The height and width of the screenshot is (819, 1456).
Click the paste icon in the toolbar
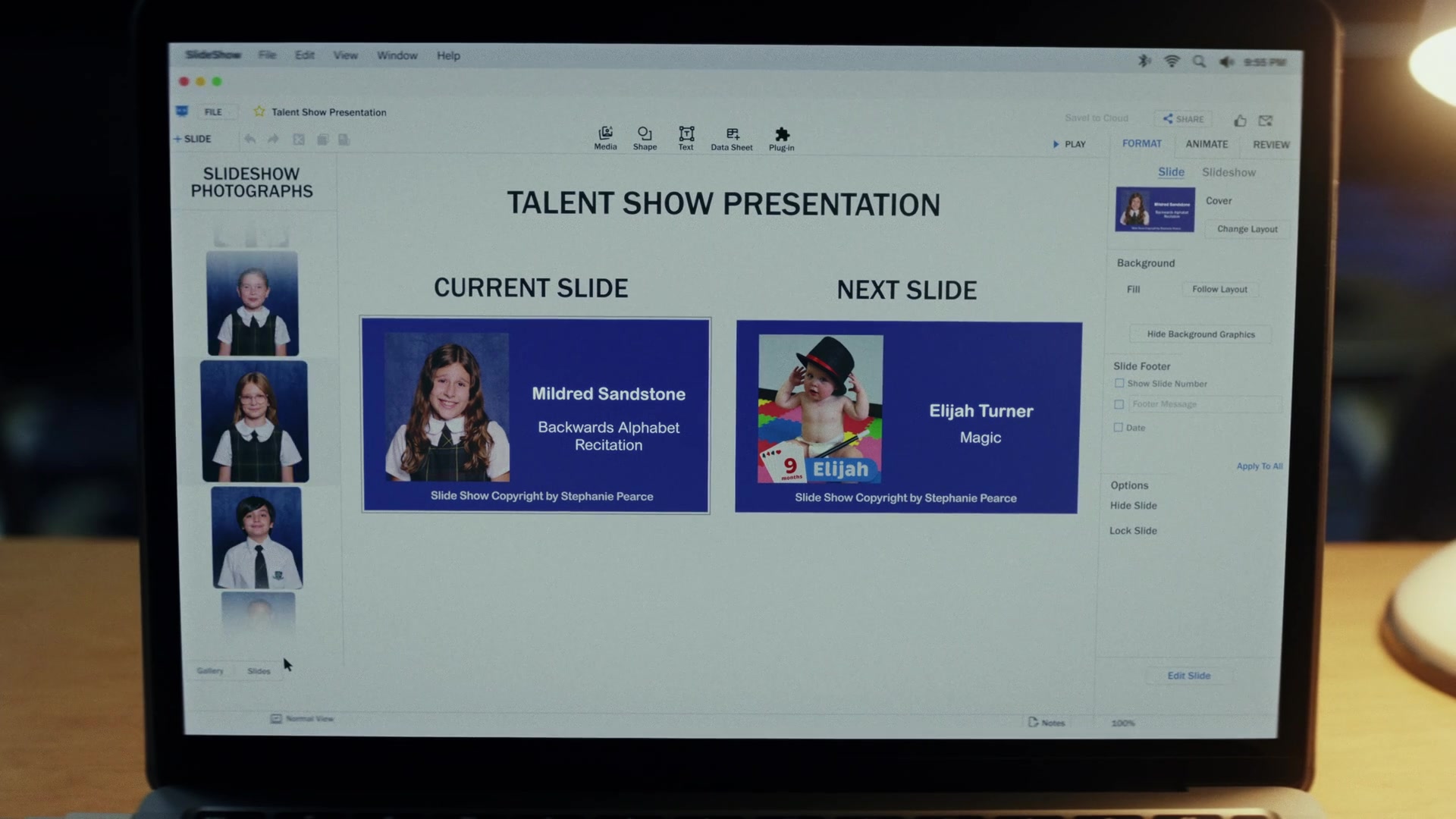[344, 140]
